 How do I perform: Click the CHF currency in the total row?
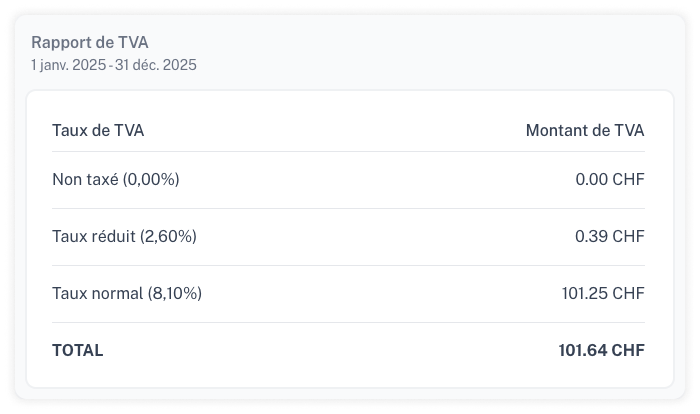tap(628, 351)
